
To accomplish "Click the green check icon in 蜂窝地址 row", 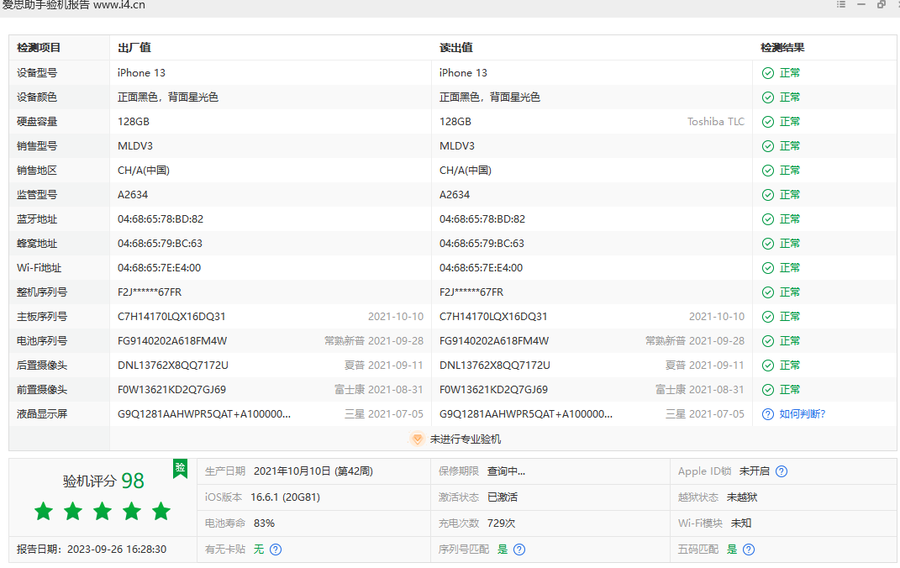I will click(767, 244).
